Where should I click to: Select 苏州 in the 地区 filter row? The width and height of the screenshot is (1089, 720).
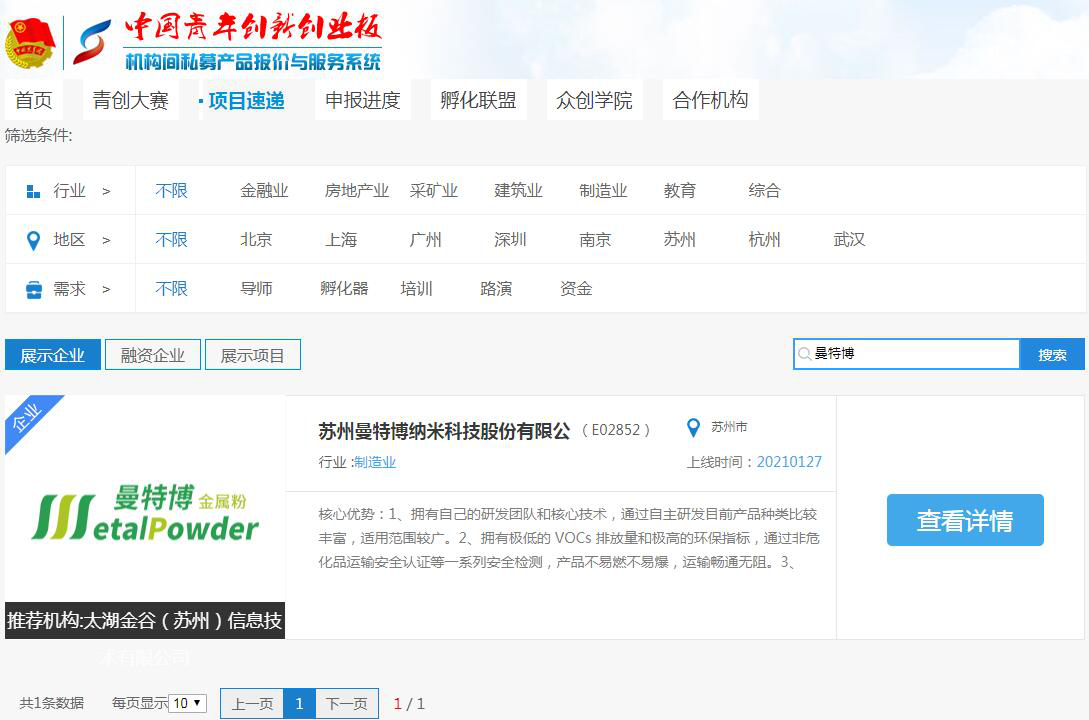pyautogui.click(x=681, y=239)
